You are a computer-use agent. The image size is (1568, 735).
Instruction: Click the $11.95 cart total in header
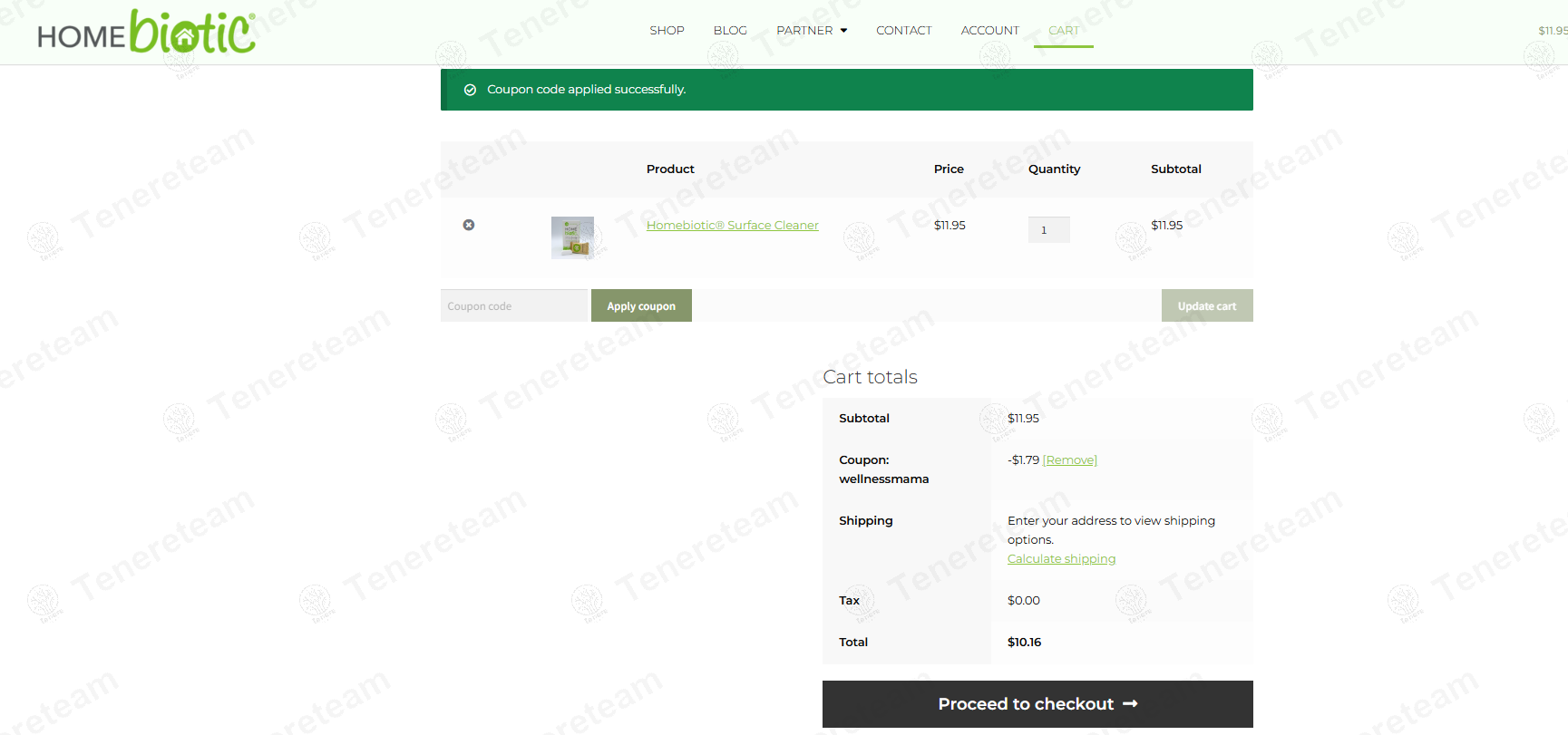pos(1553,30)
